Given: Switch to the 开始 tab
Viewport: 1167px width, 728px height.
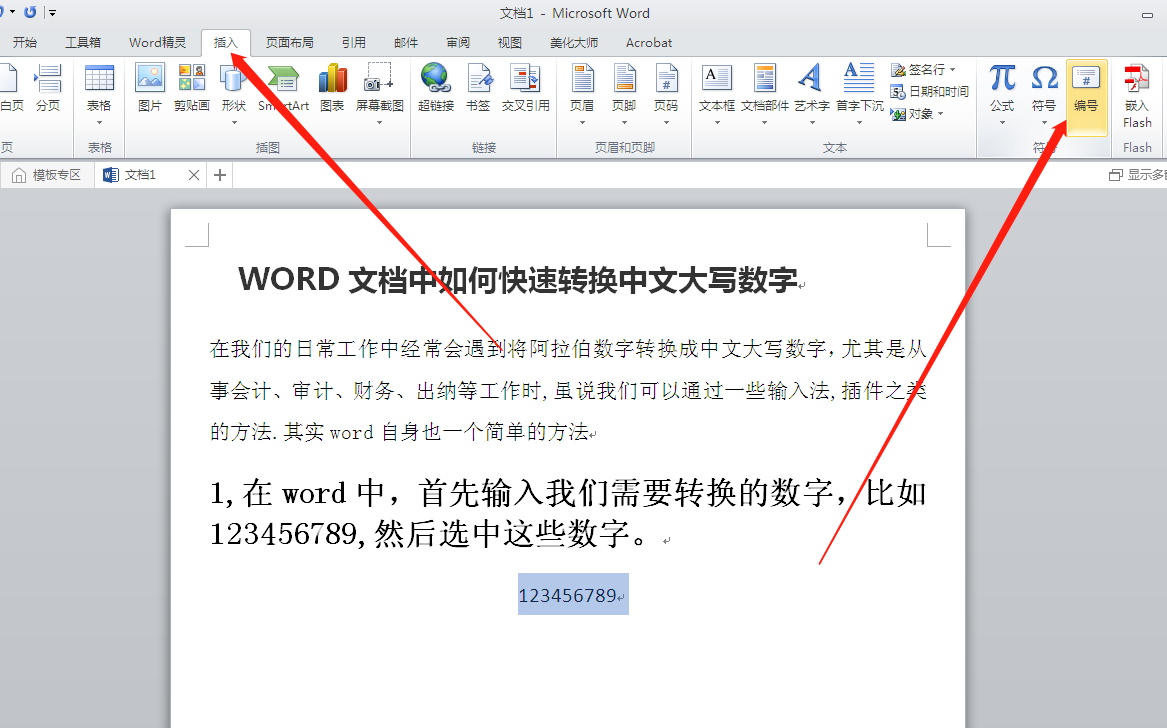Looking at the screenshot, I should [x=25, y=42].
